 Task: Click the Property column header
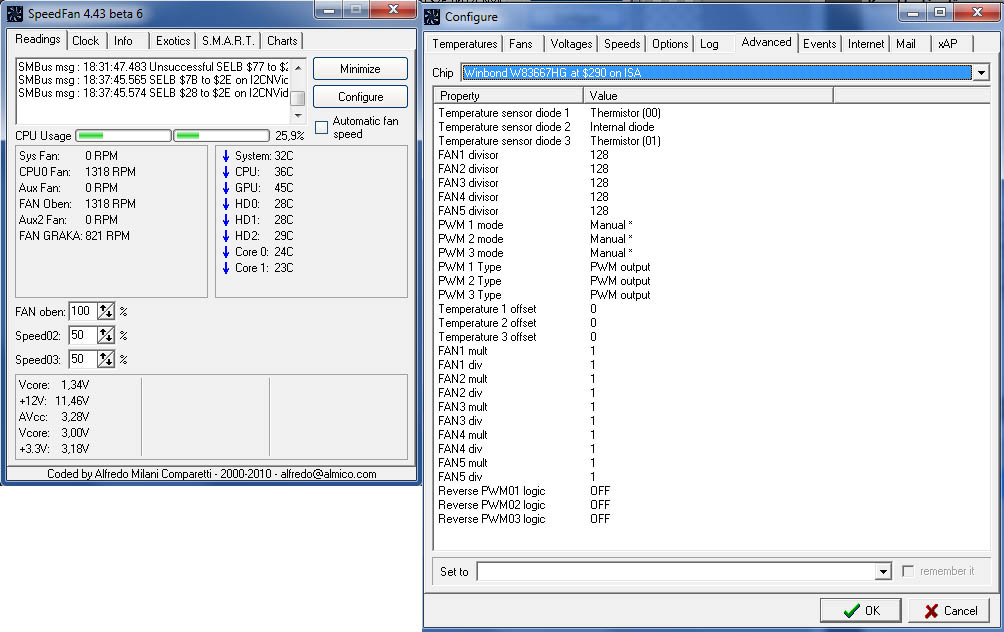(x=508, y=95)
